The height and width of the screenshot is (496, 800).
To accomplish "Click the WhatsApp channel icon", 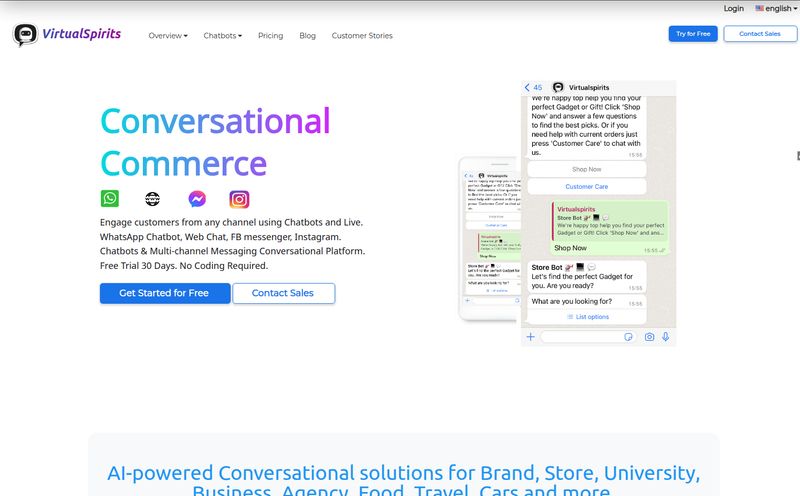I will [x=110, y=198].
